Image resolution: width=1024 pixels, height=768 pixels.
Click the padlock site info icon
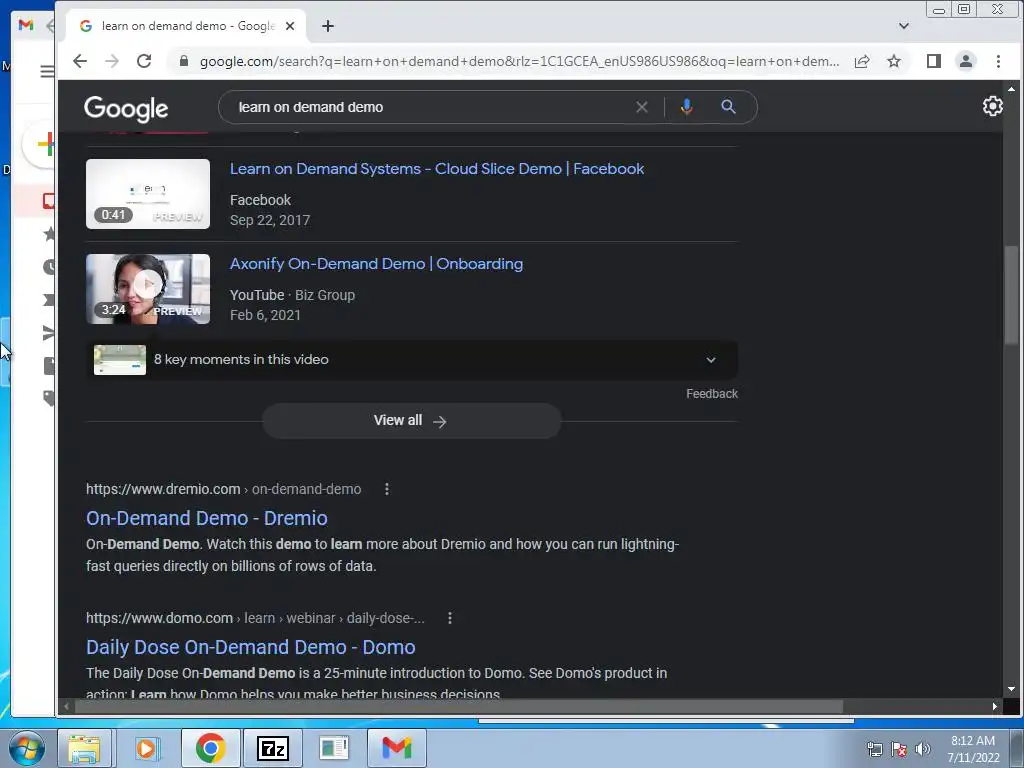point(184,61)
